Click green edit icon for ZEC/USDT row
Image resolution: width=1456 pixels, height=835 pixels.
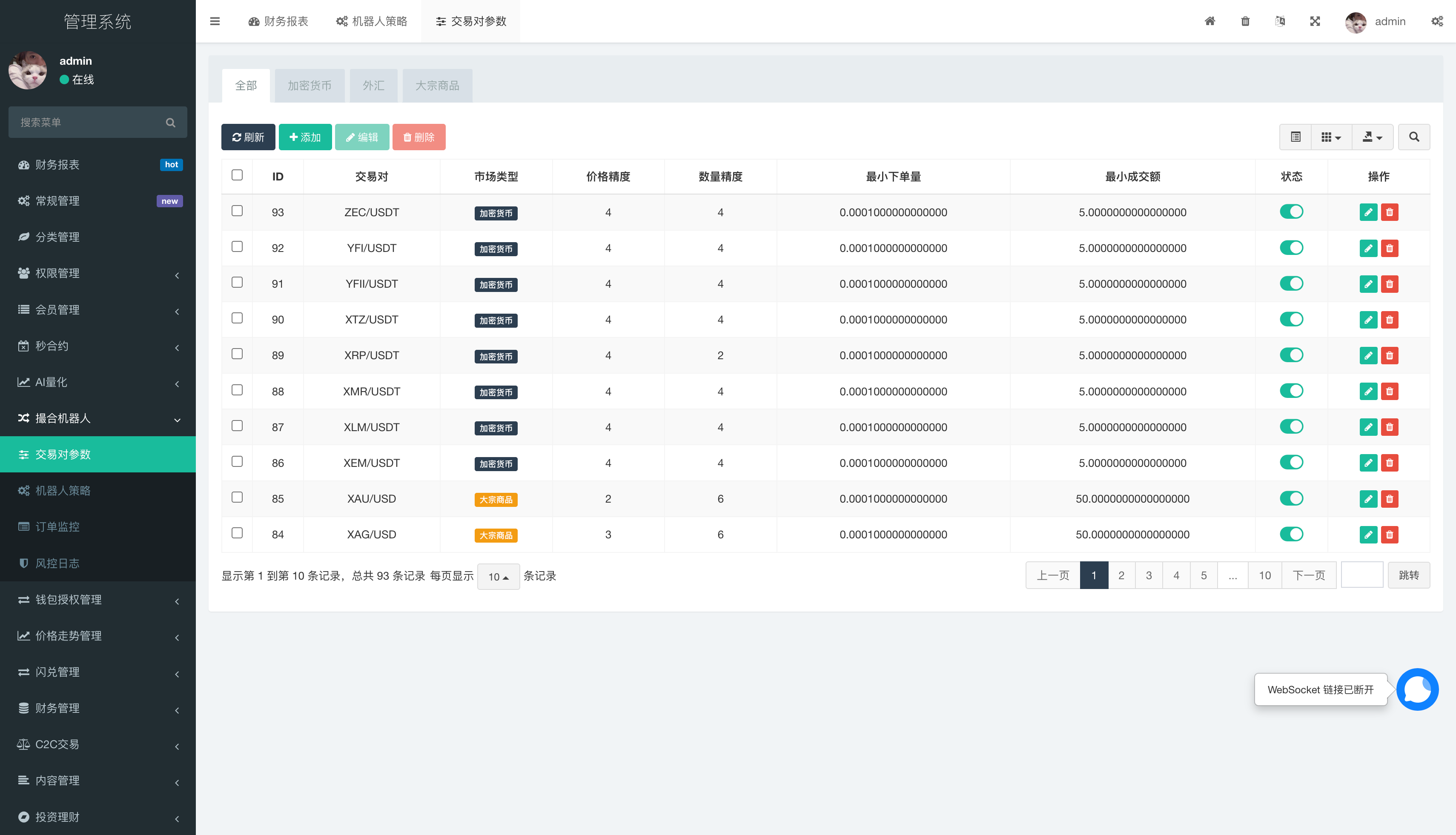(1367, 212)
